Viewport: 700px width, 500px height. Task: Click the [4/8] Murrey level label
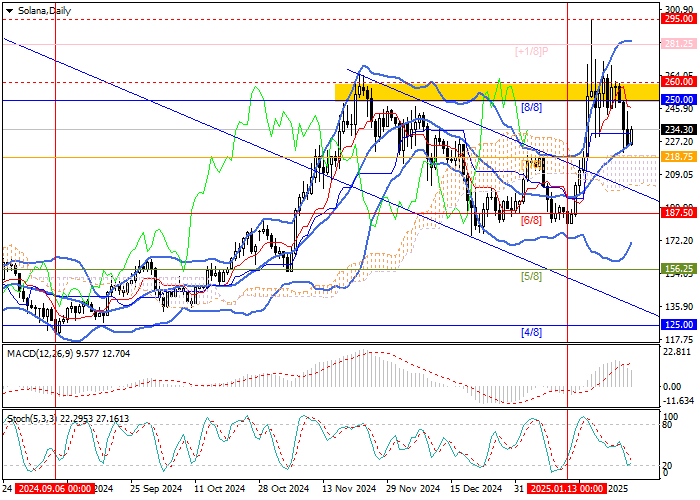click(530, 332)
